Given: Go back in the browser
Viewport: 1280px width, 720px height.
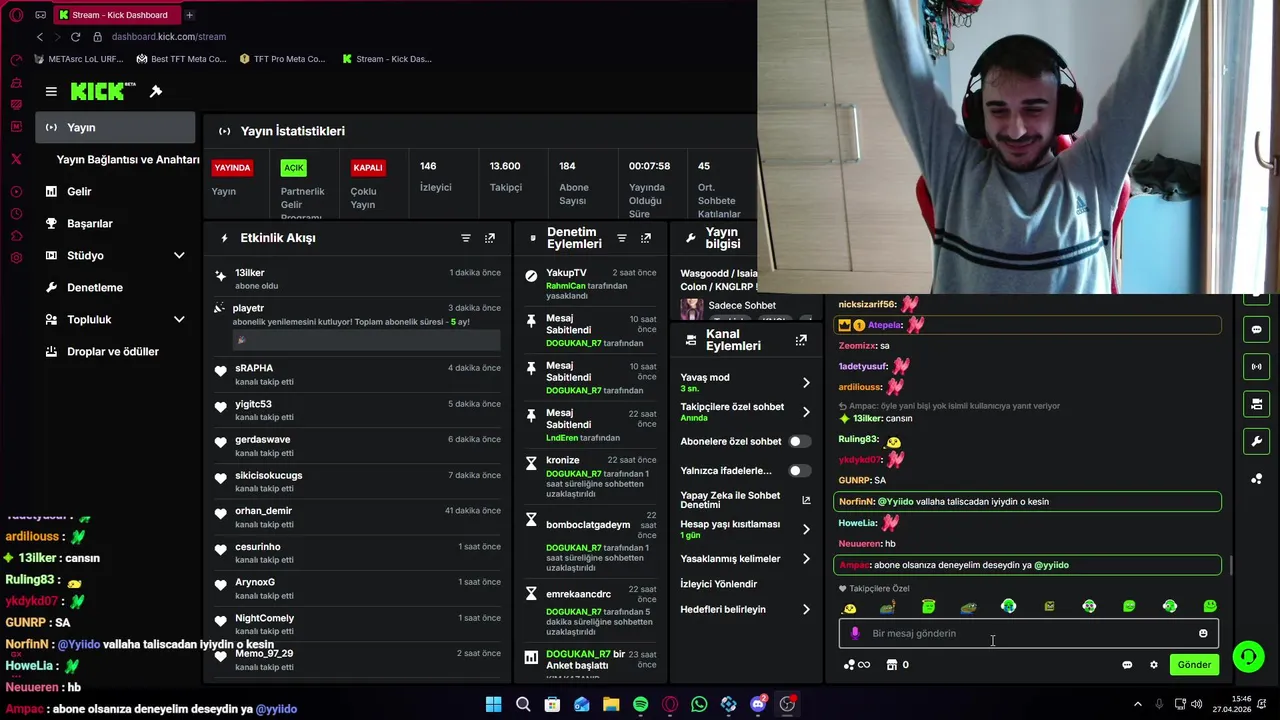Looking at the screenshot, I should pos(40,37).
